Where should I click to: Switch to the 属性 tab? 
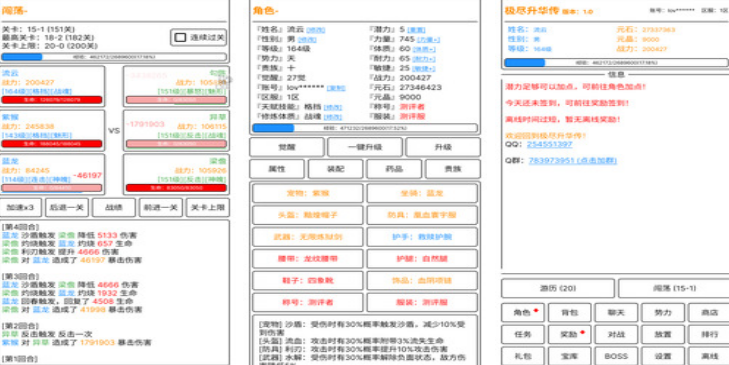coord(277,169)
